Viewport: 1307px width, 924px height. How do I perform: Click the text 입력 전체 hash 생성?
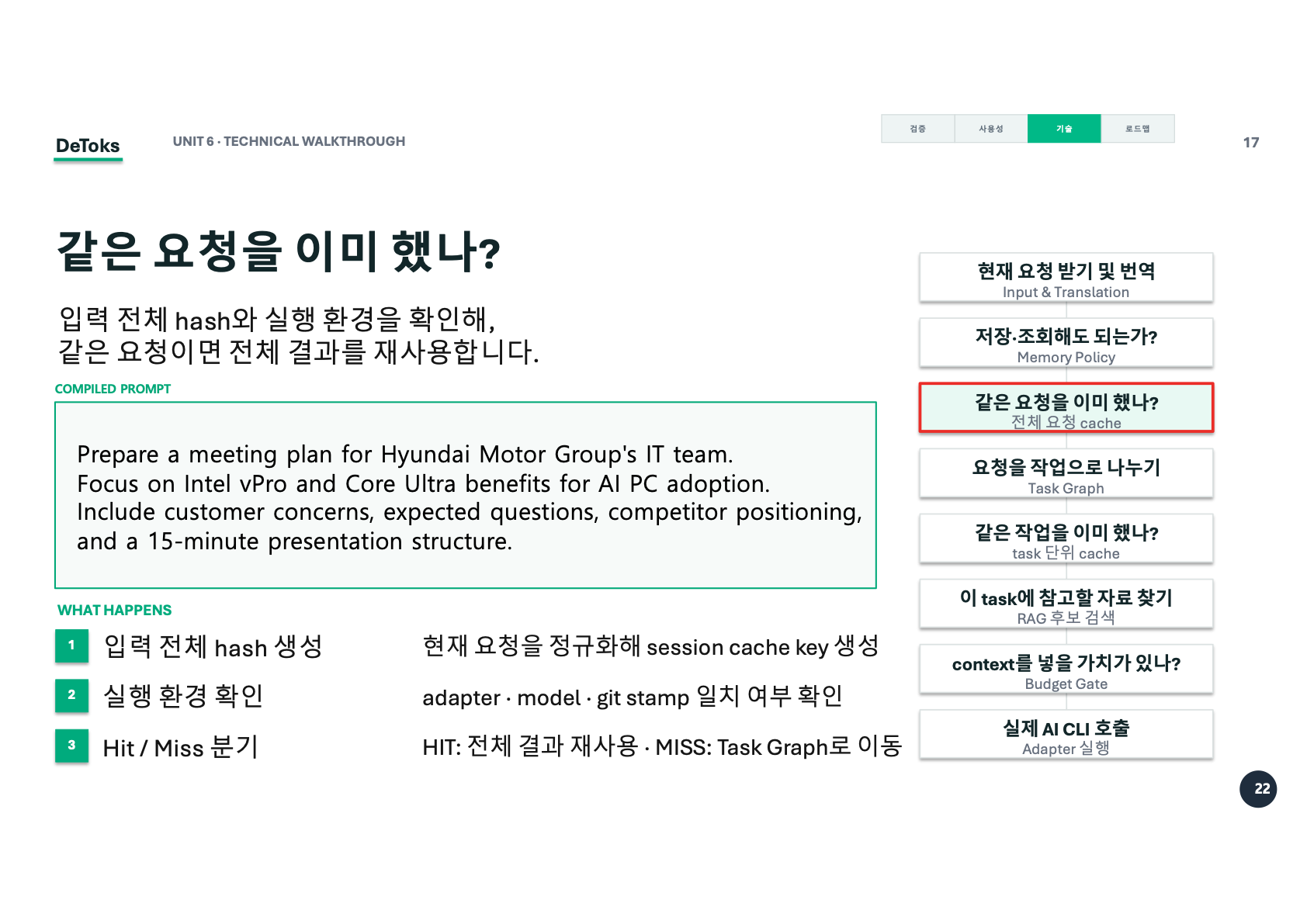click(x=213, y=646)
